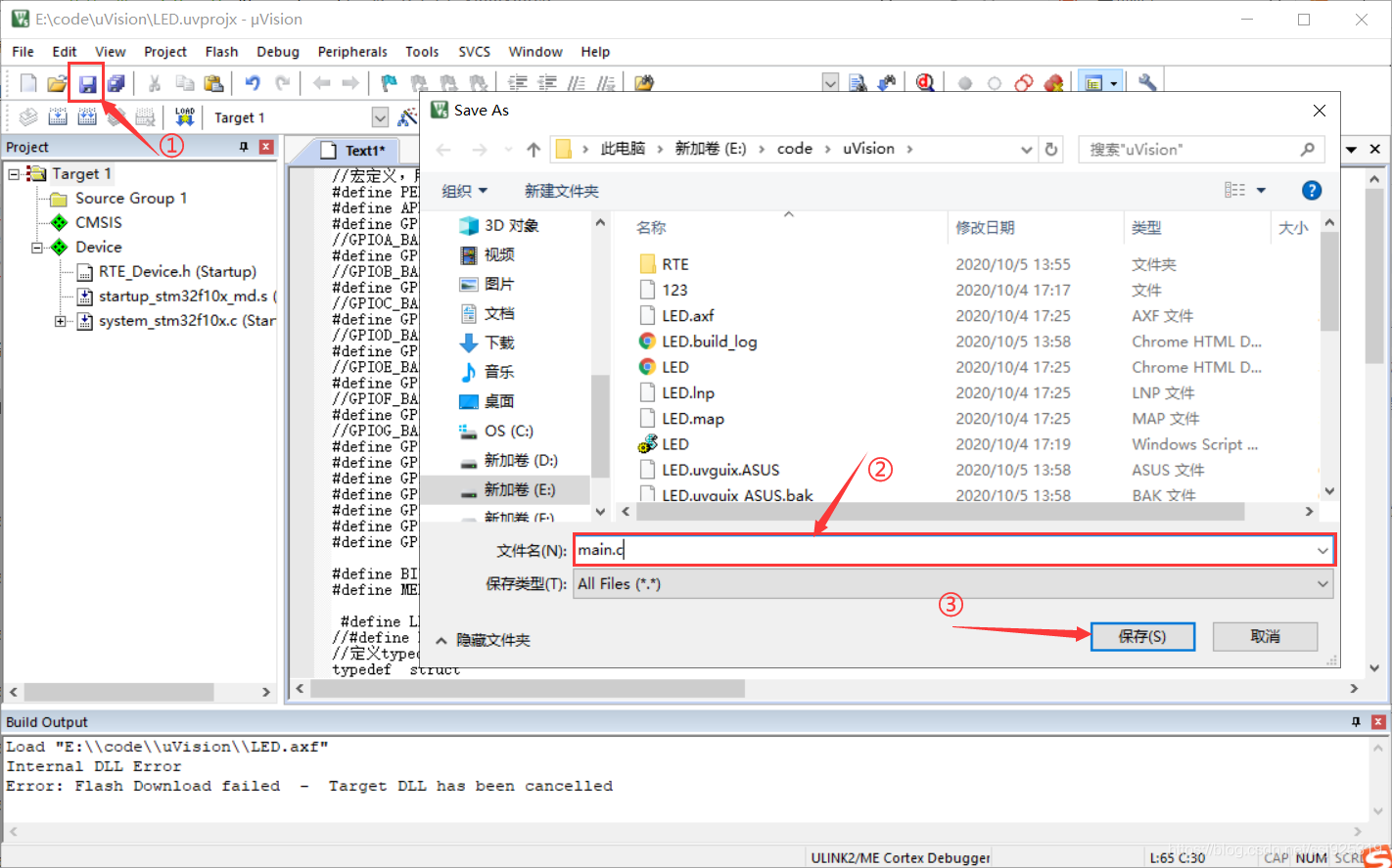The width and height of the screenshot is (1392, 868).
Task: Collapse folders with 隐藏文件夹
Action: (x=483, y=640)
